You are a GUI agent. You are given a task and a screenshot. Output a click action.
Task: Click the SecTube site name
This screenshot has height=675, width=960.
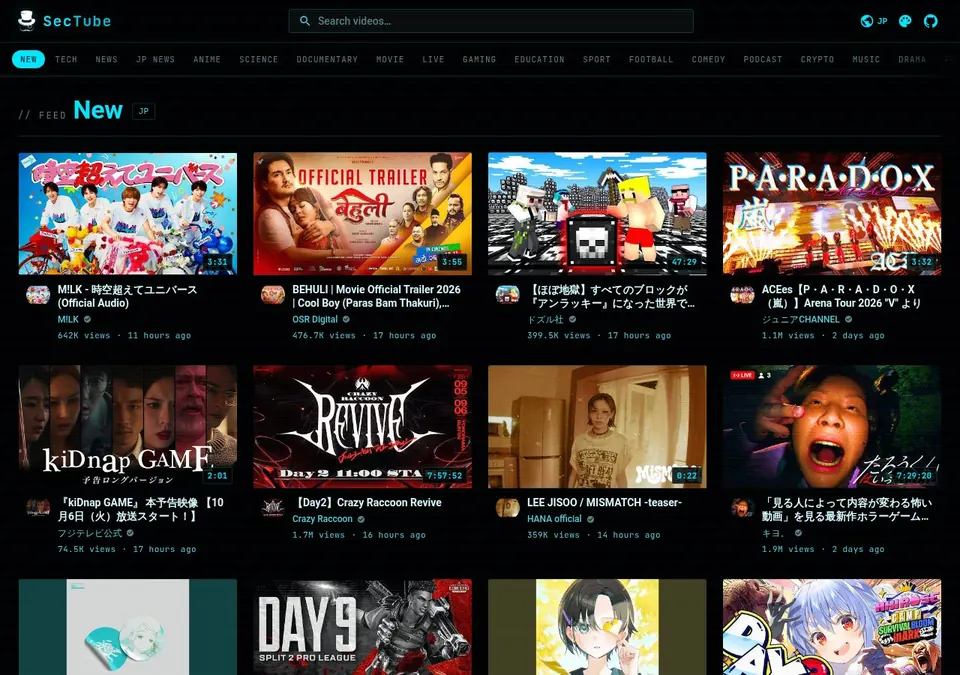77,21
